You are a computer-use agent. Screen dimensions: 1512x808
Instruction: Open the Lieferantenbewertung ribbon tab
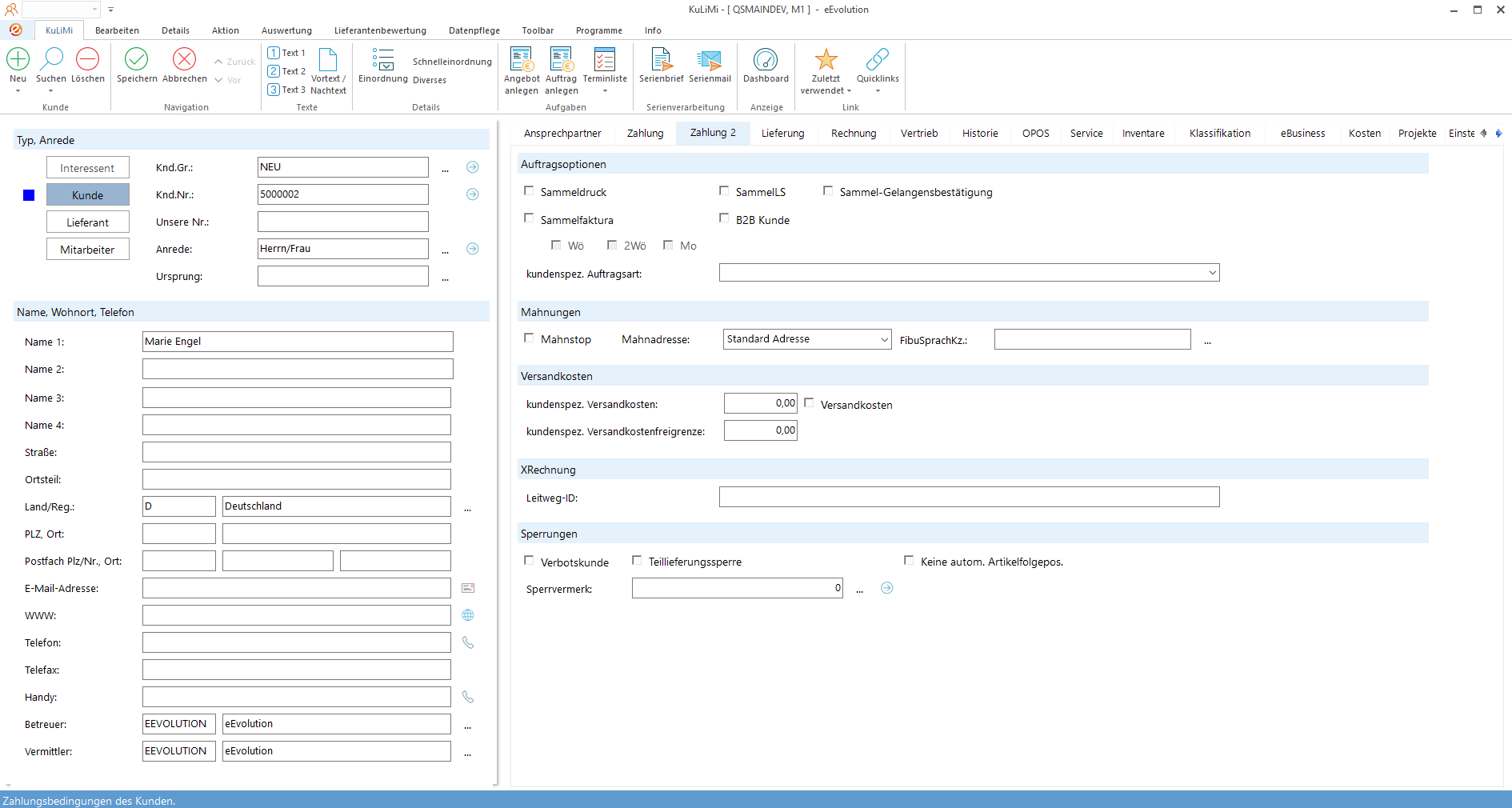click(x=380, y=30)
